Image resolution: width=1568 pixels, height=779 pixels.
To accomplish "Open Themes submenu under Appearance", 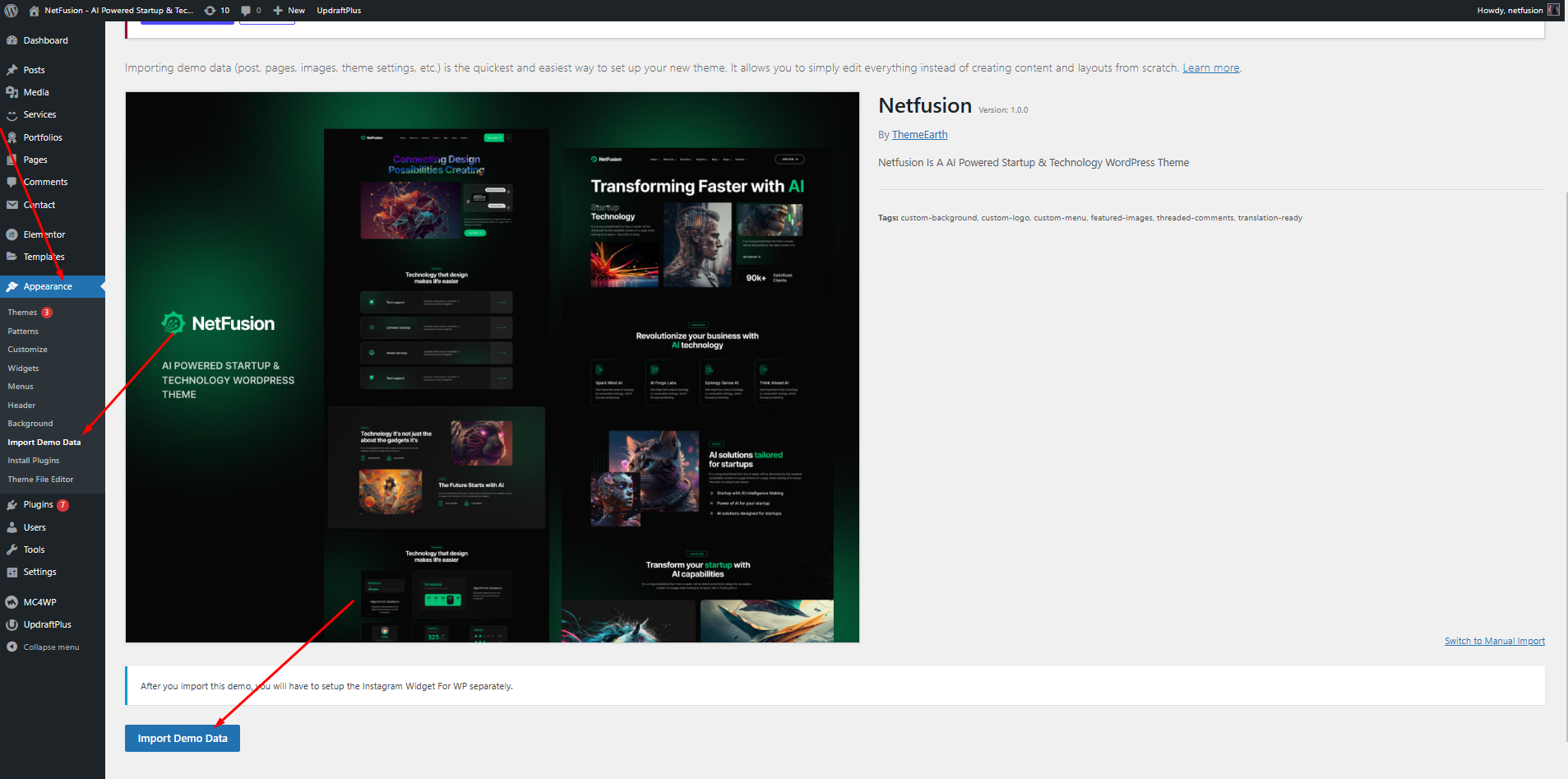I will click(22, 313).
